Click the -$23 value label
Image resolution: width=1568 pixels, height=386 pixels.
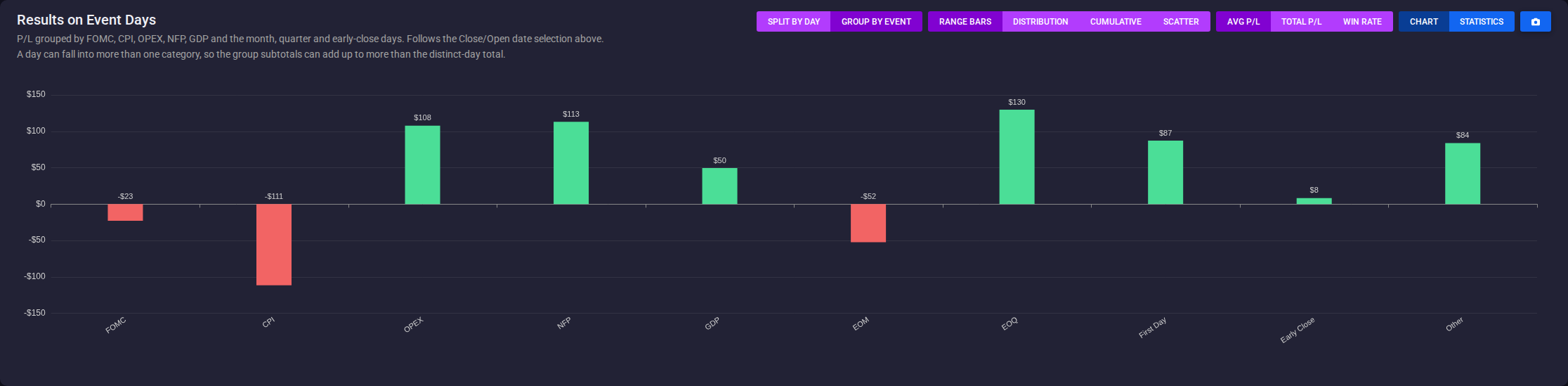[x=125, y=196]
